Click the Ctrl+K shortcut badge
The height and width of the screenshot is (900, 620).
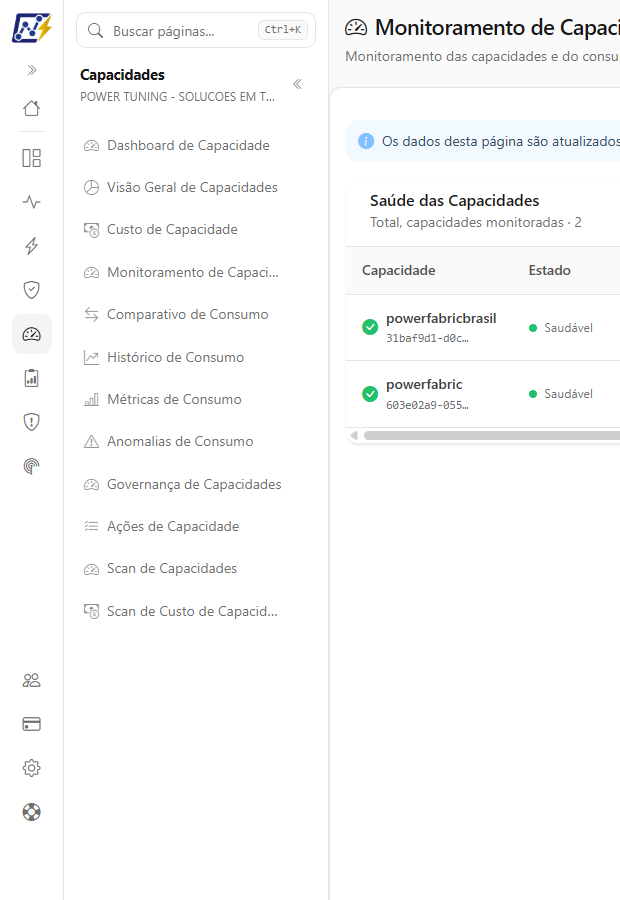tap(282, 29)
